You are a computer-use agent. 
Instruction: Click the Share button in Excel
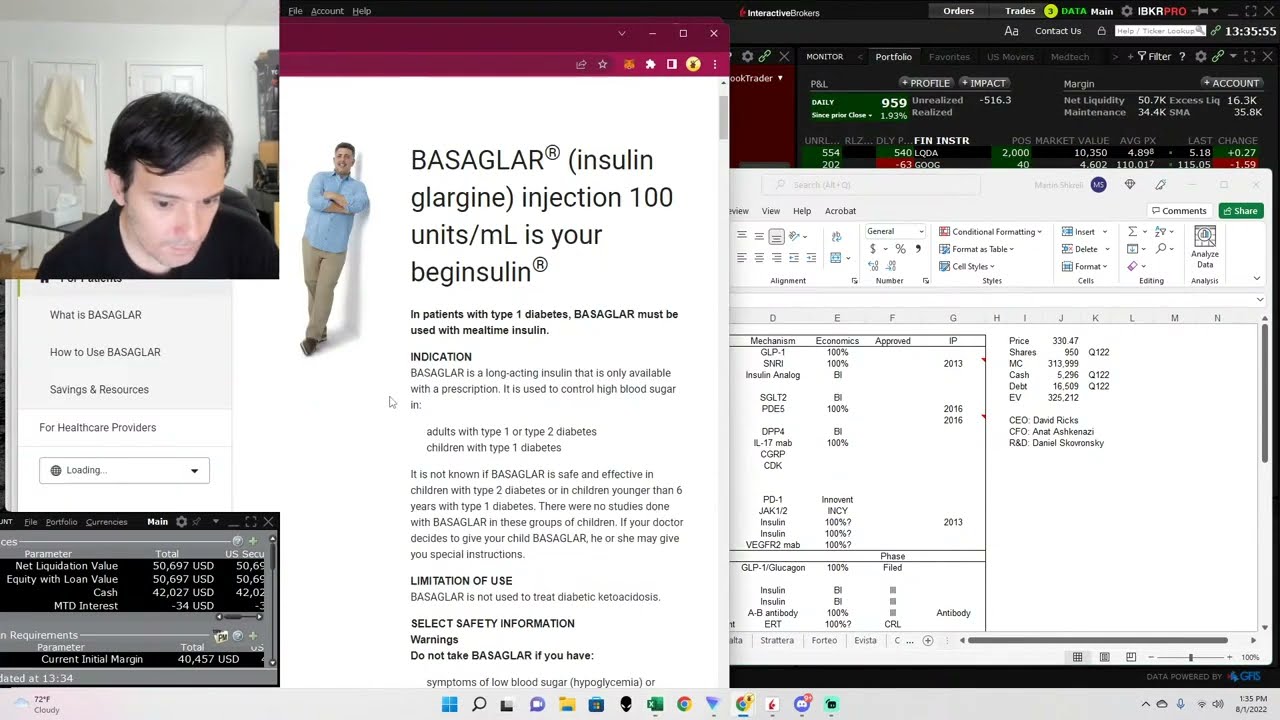1241,211
